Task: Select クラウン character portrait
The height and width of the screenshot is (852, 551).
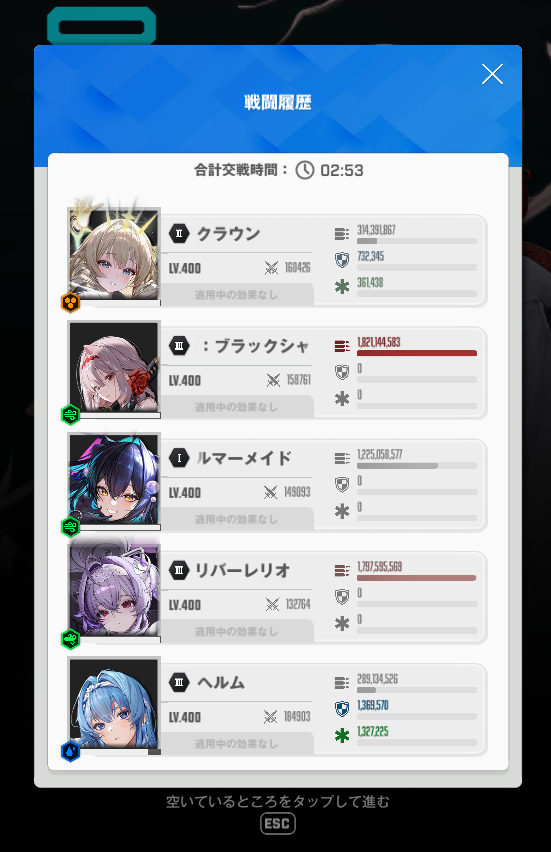Action: pos(114,254)
